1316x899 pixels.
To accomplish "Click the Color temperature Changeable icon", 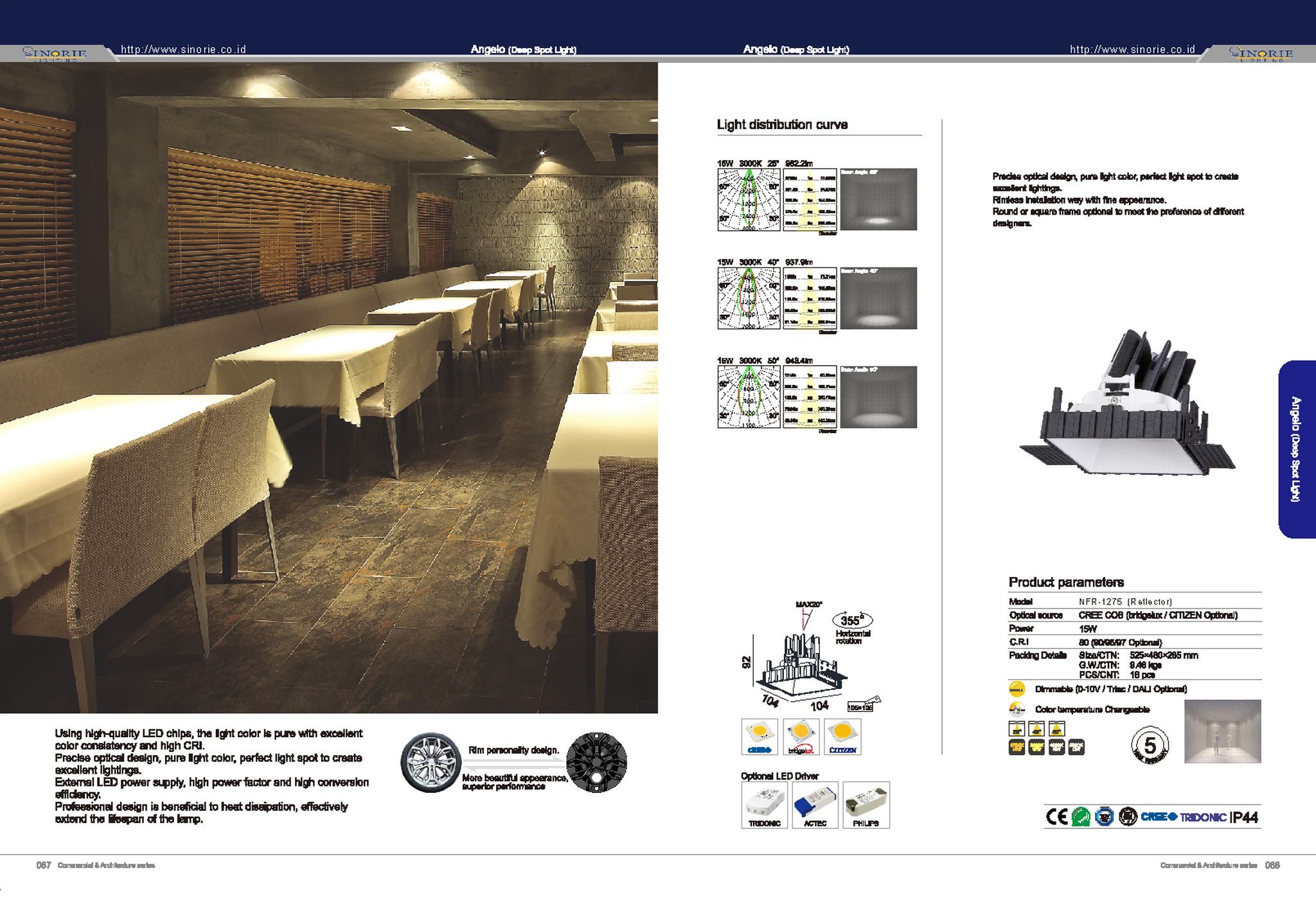I will (x=1017, y=709).
